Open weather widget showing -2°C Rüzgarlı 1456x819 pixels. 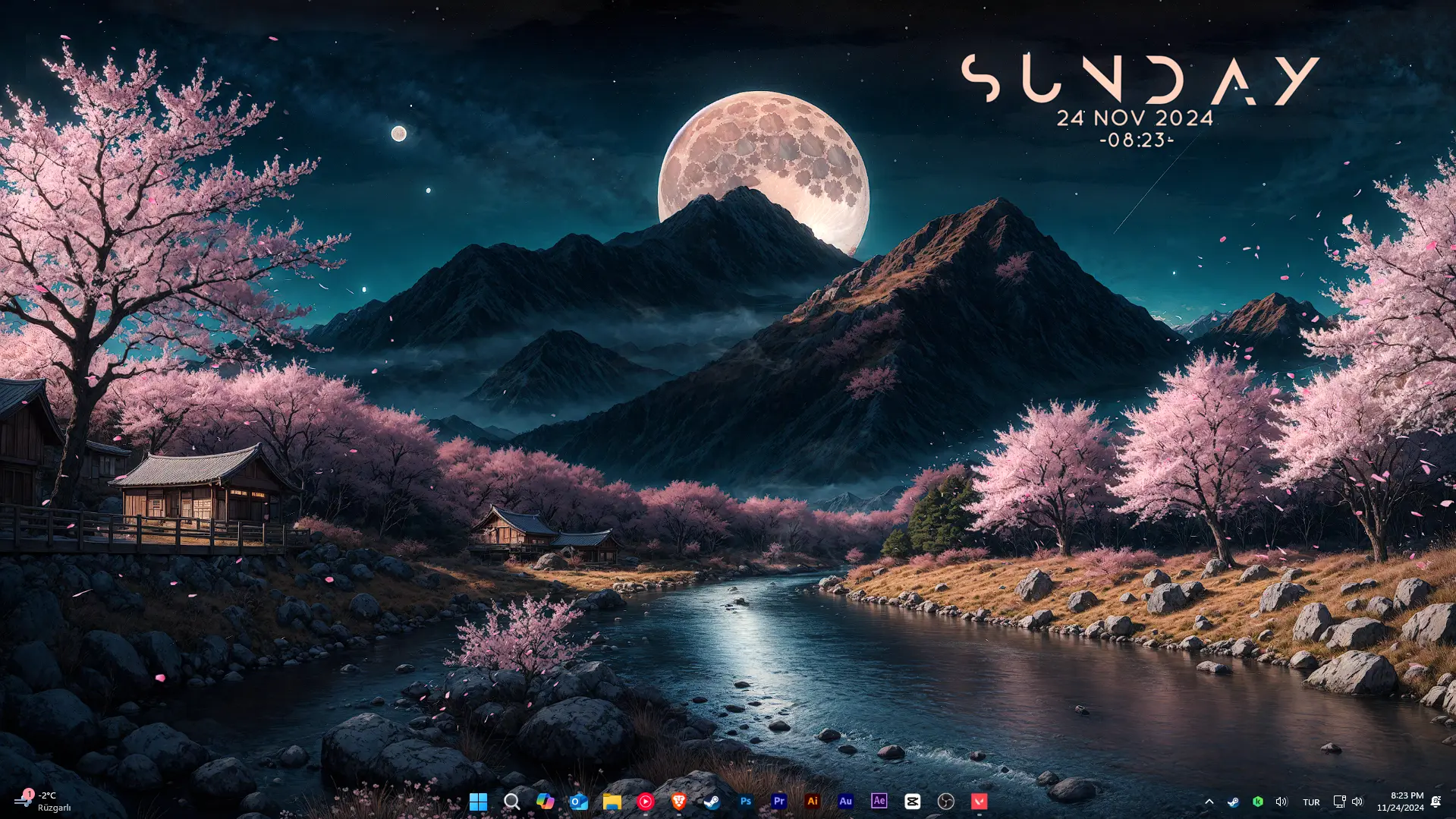click(x=43, y=802)
